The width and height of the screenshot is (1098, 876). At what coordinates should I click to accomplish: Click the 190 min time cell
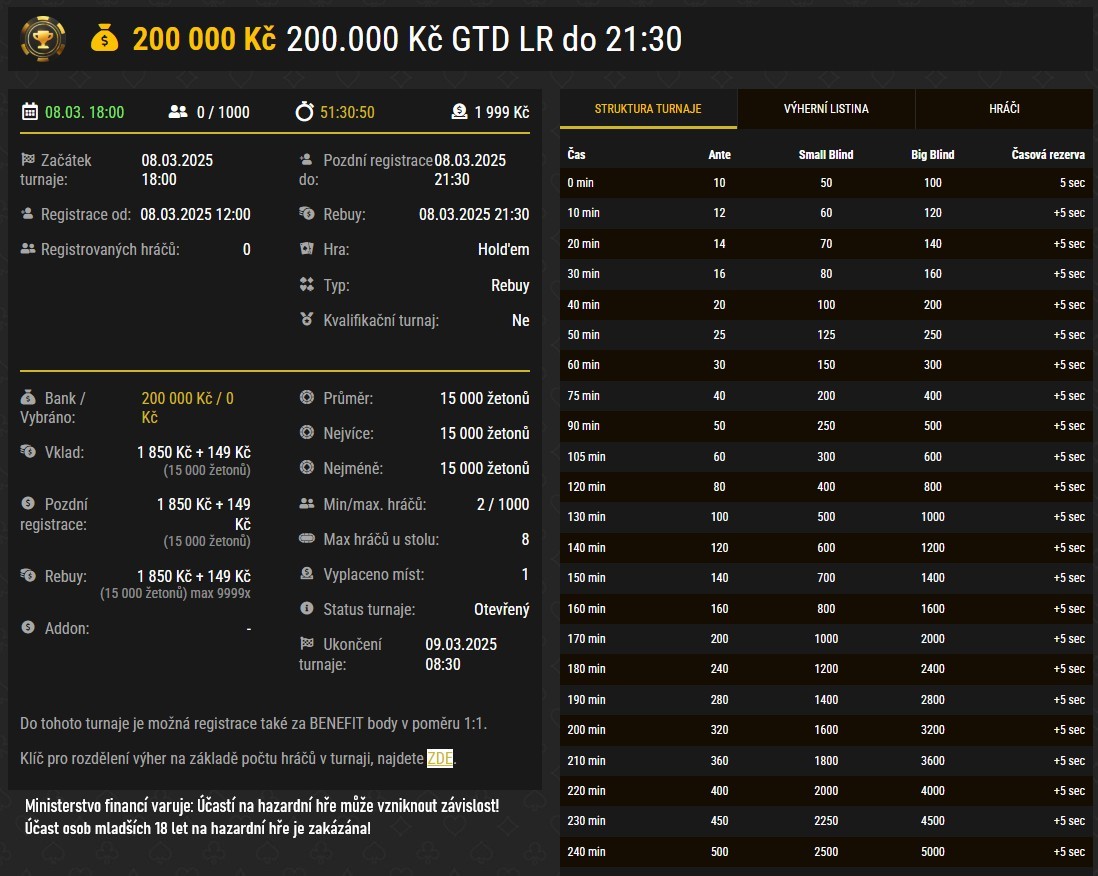pos(586,700)
